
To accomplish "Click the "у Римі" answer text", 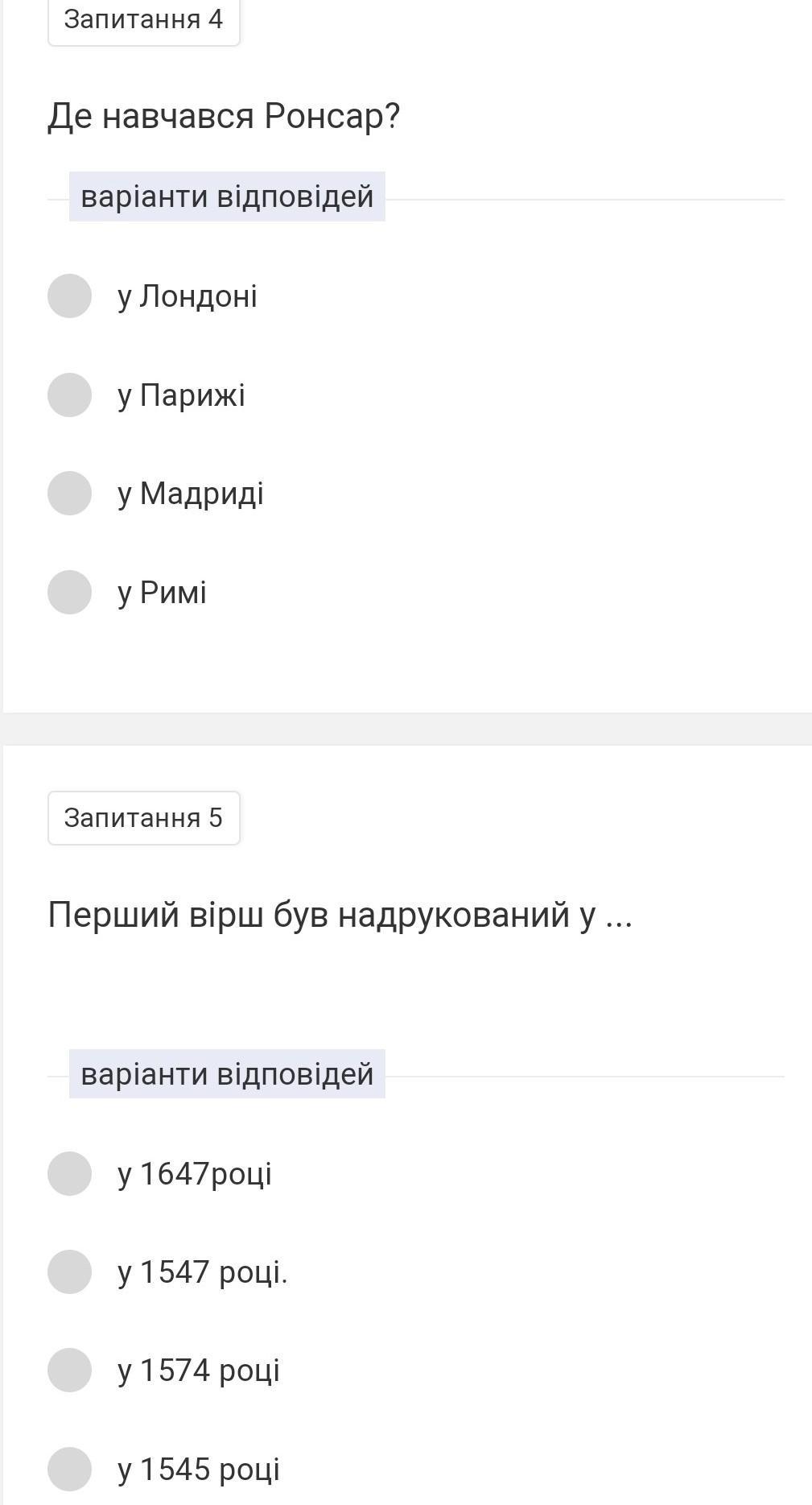I will (x=163, y=593).
